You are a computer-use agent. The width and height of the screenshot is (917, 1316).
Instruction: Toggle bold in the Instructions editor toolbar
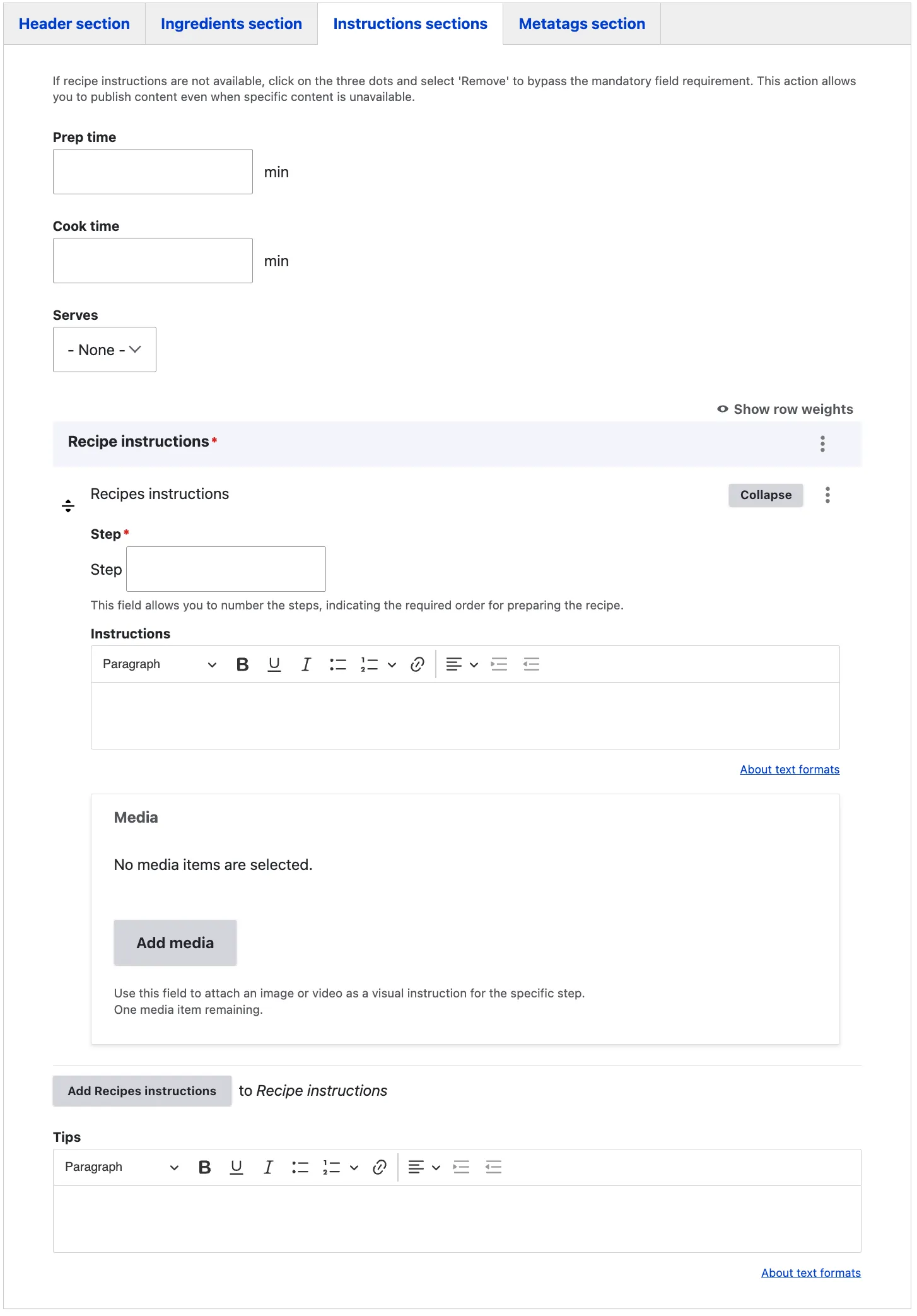pos(242,664)
